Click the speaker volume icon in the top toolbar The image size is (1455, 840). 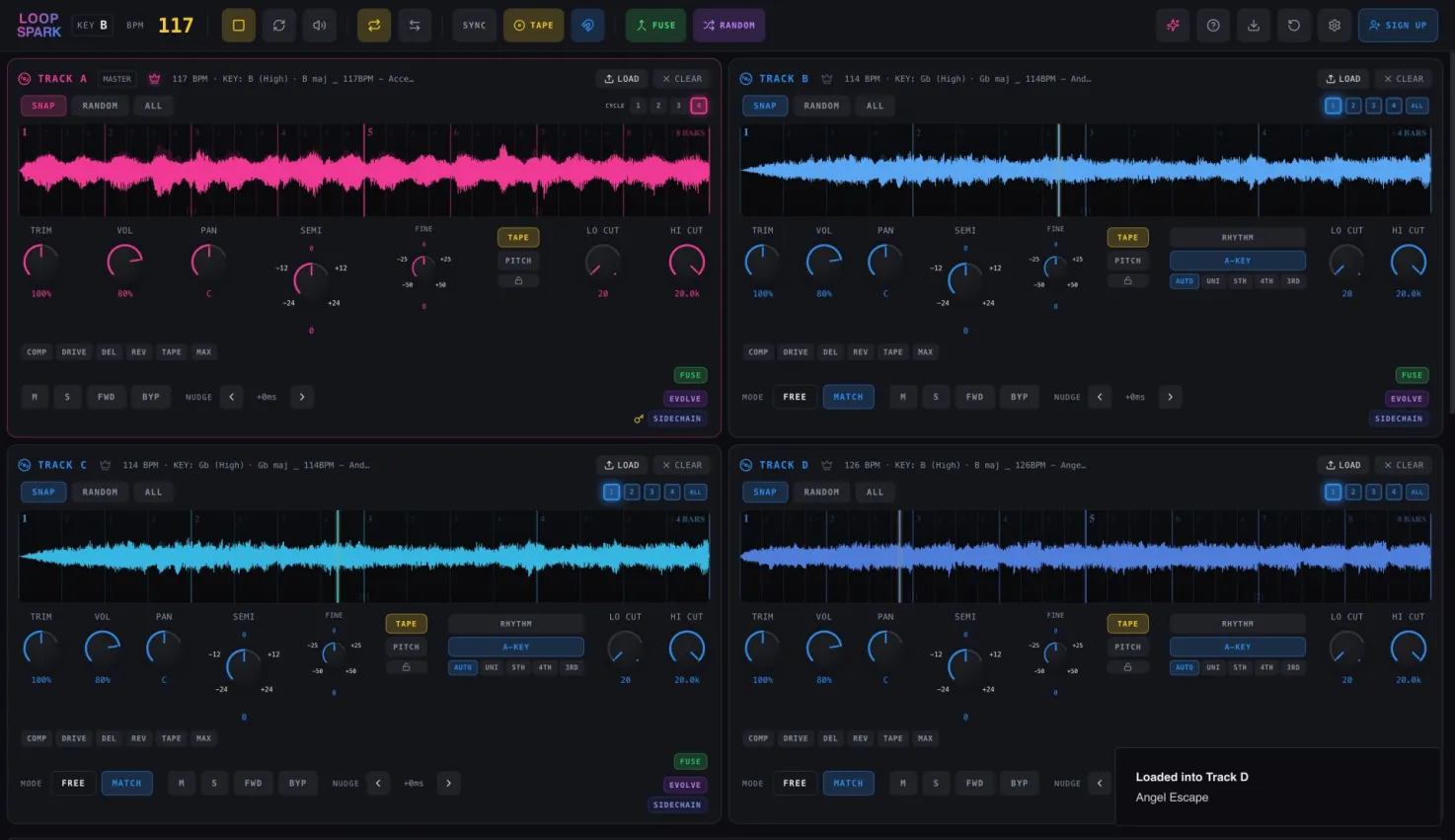(319, 26)
